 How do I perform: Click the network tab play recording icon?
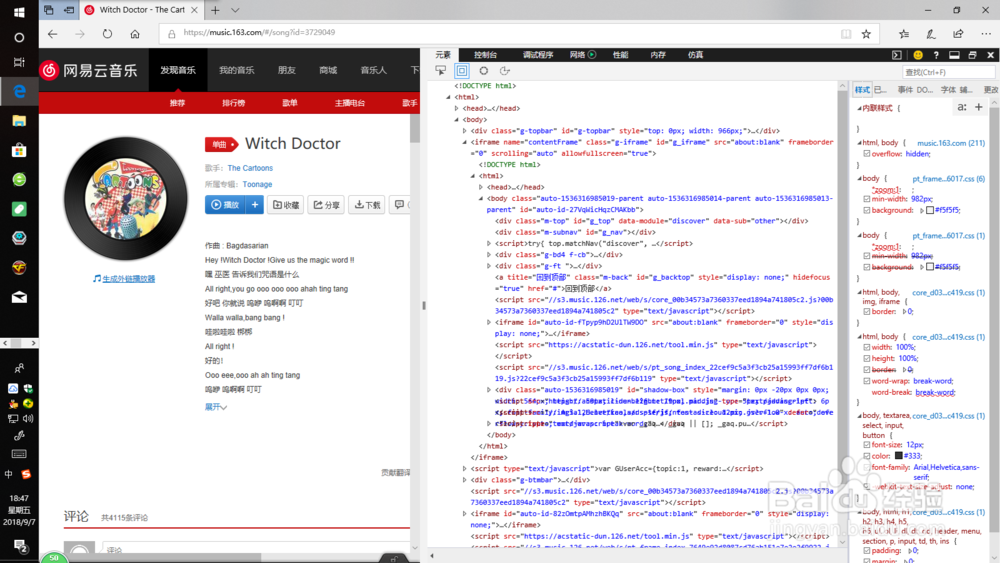click(x=592, y=55)
